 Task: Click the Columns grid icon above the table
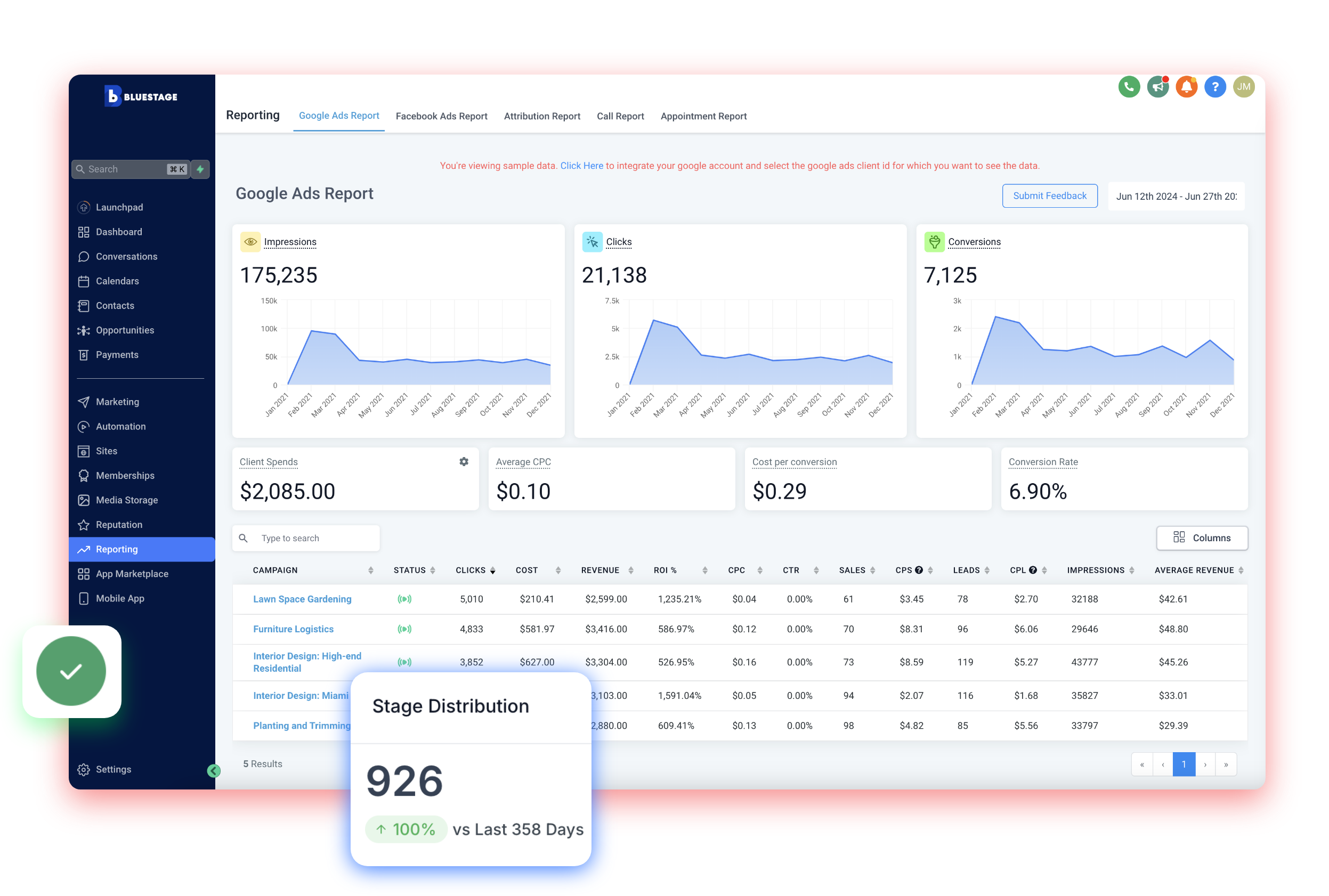pos(1179,537)
